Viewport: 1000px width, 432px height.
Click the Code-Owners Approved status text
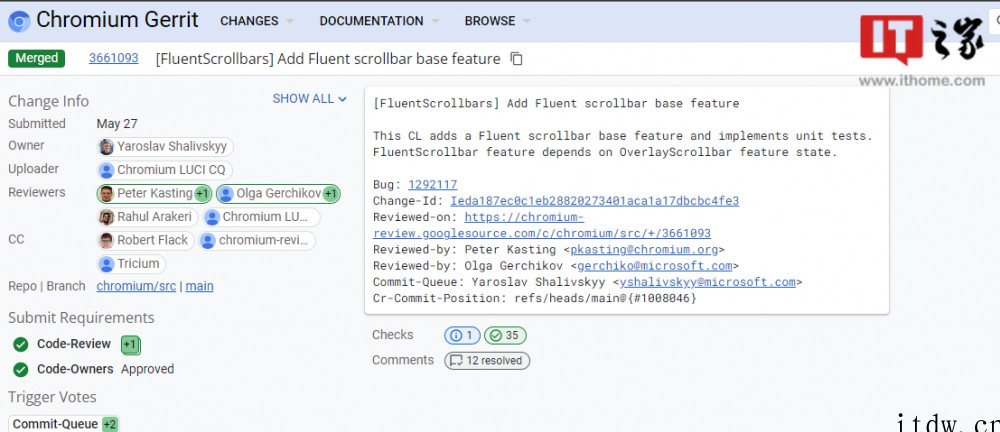(147, 369)
